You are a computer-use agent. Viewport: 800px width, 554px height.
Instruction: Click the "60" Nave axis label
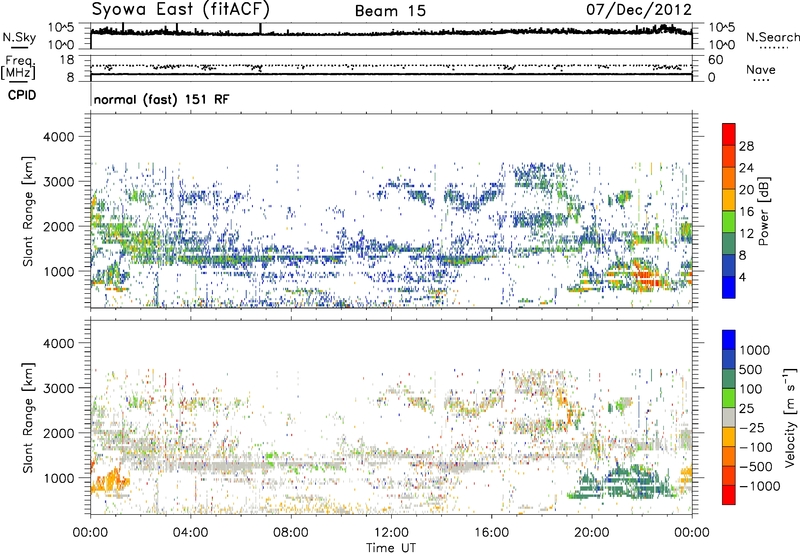coord(715,60)
